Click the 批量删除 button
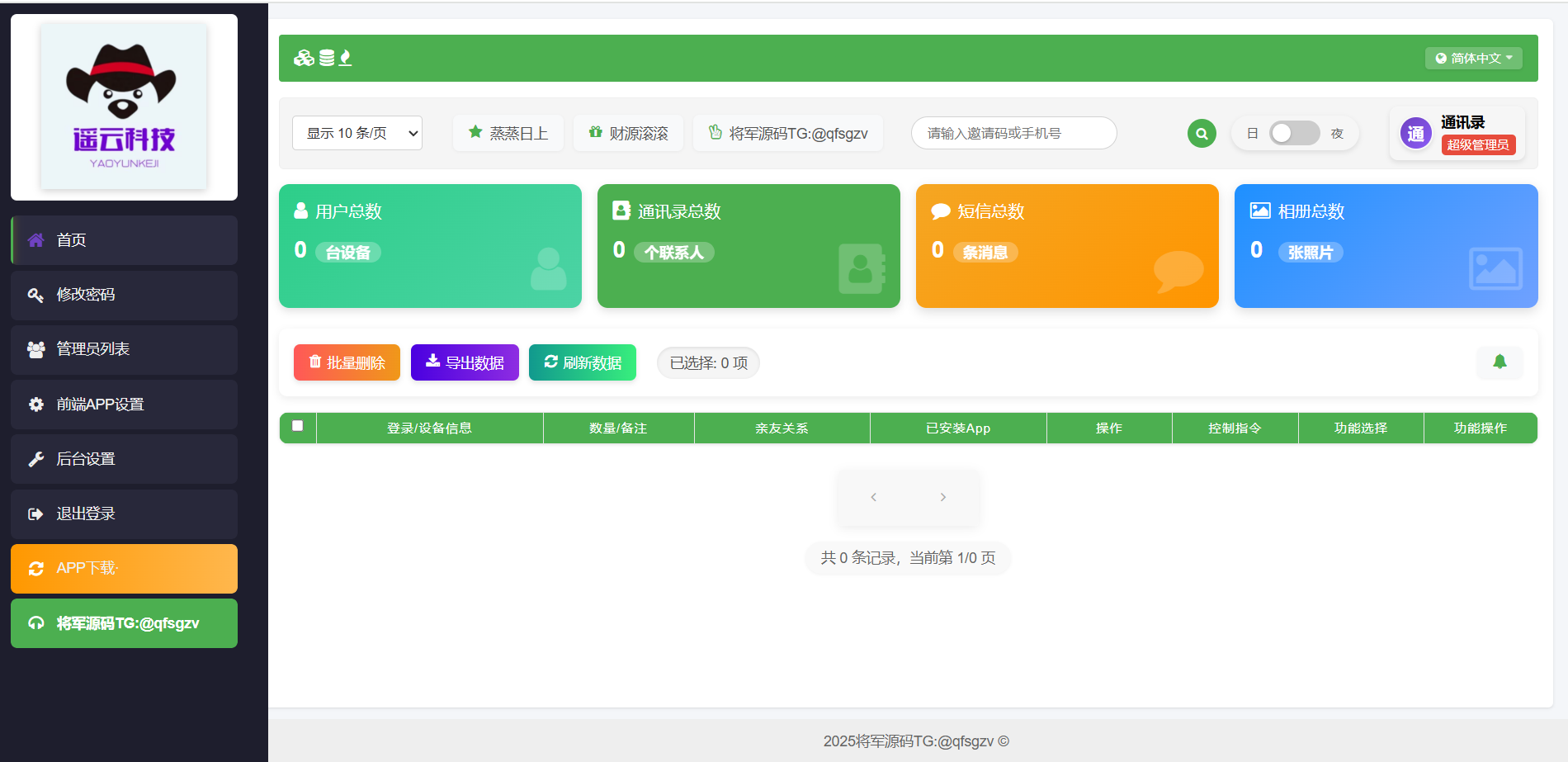This screenshot has width=1568, height=762. (x=347, y=362)
